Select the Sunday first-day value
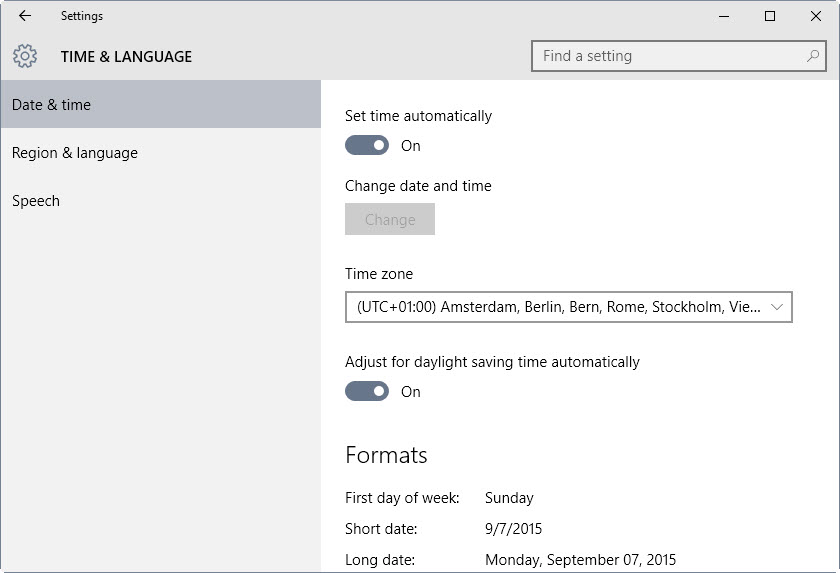Viewport: 840px width, 573px height. (509, 498)
